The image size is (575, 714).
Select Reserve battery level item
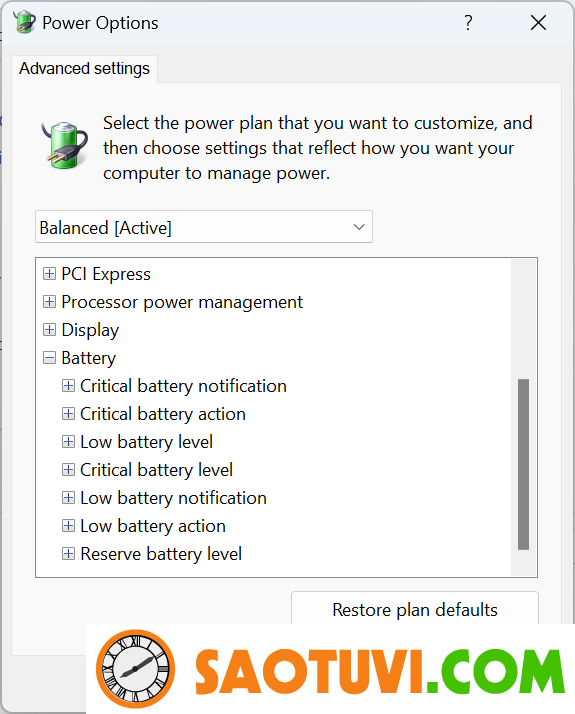pos(161,554)
